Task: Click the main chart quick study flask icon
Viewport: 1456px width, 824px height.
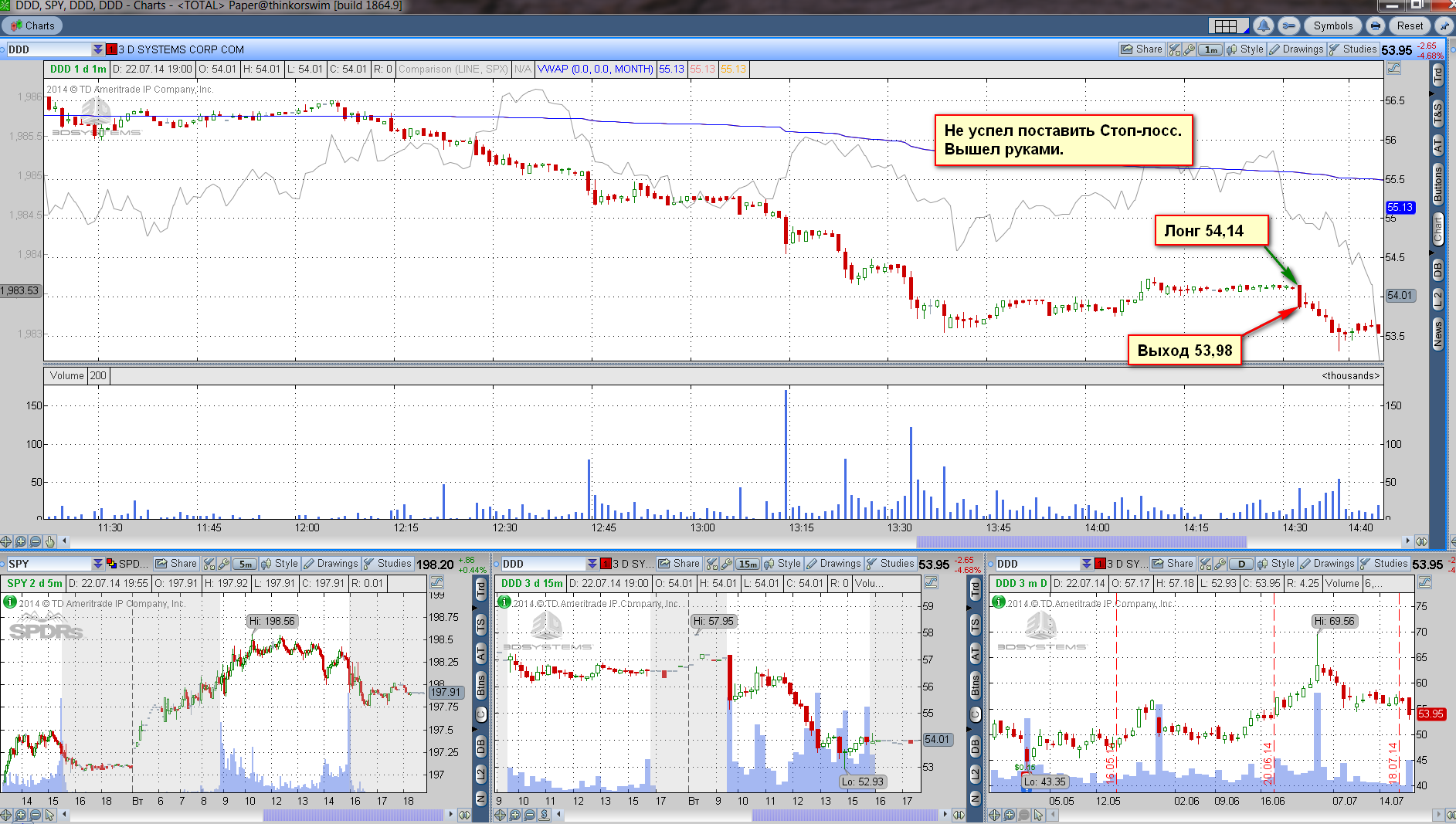Action: 1175,49
